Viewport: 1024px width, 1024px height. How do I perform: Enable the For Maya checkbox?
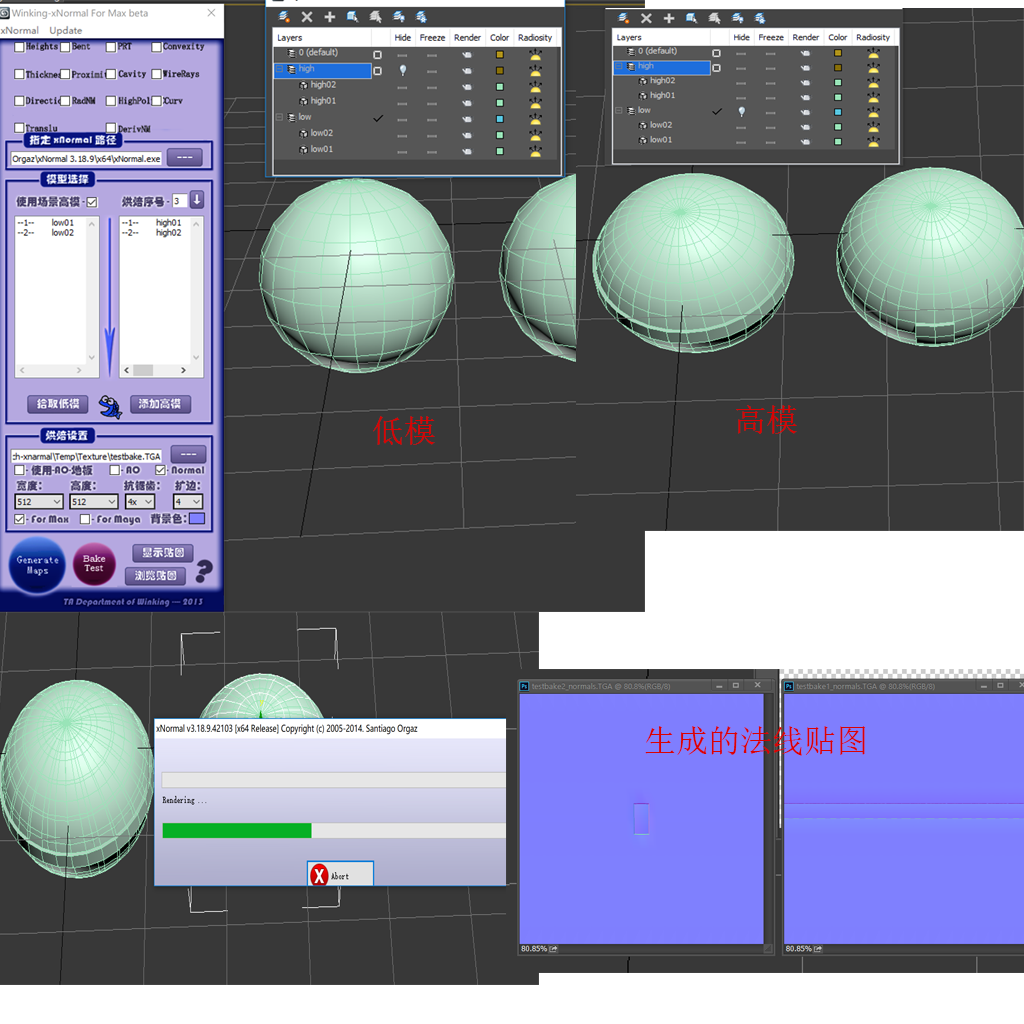point(85,519)
